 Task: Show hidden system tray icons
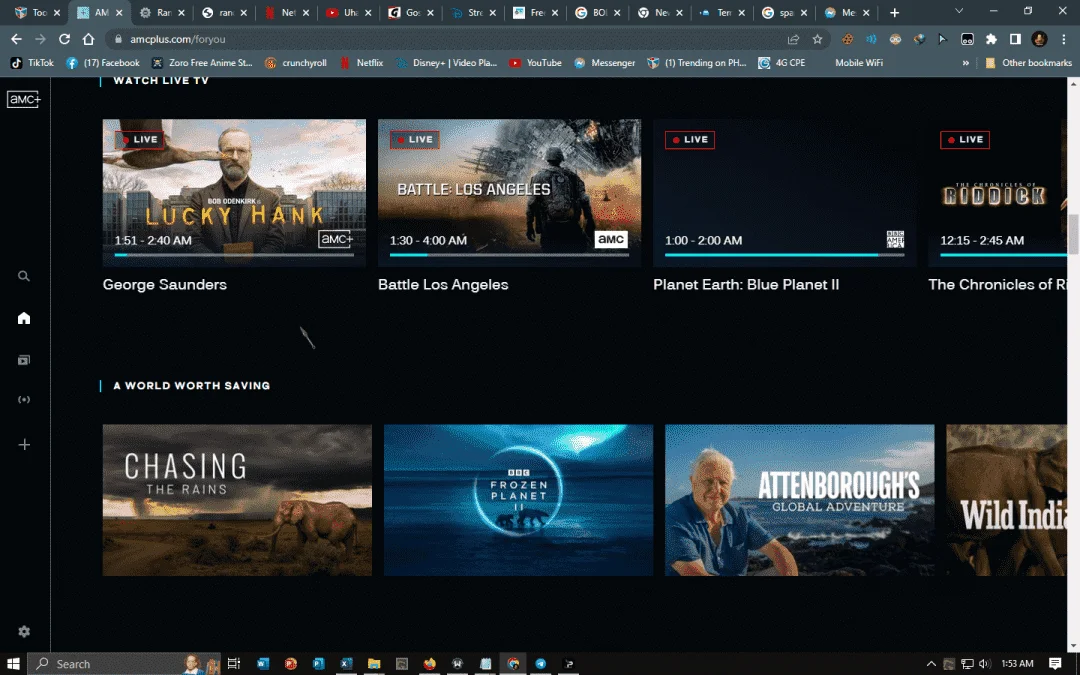click(931, 664)
